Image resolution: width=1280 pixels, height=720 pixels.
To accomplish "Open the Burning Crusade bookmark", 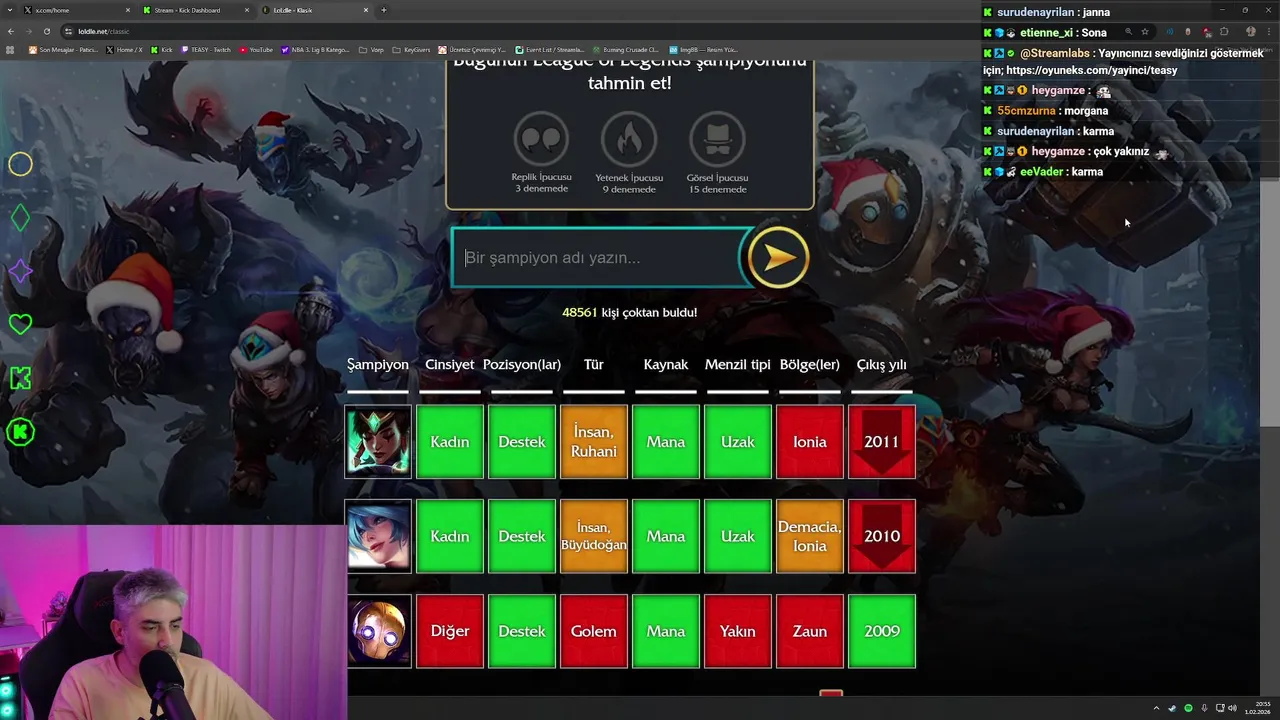I will pyautogui.click(x=626, y=49).
